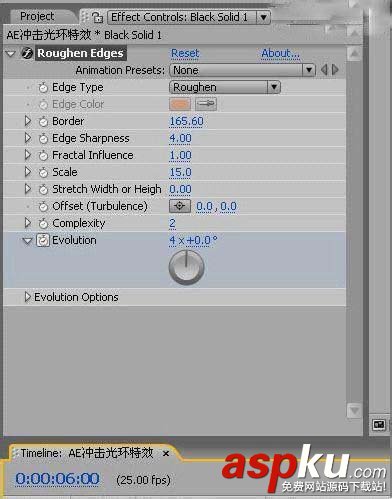Image resolution: width=392 pixels, height=499 pixels.
Task: Open About for Roughen Edges
Action: click(280, 53)
